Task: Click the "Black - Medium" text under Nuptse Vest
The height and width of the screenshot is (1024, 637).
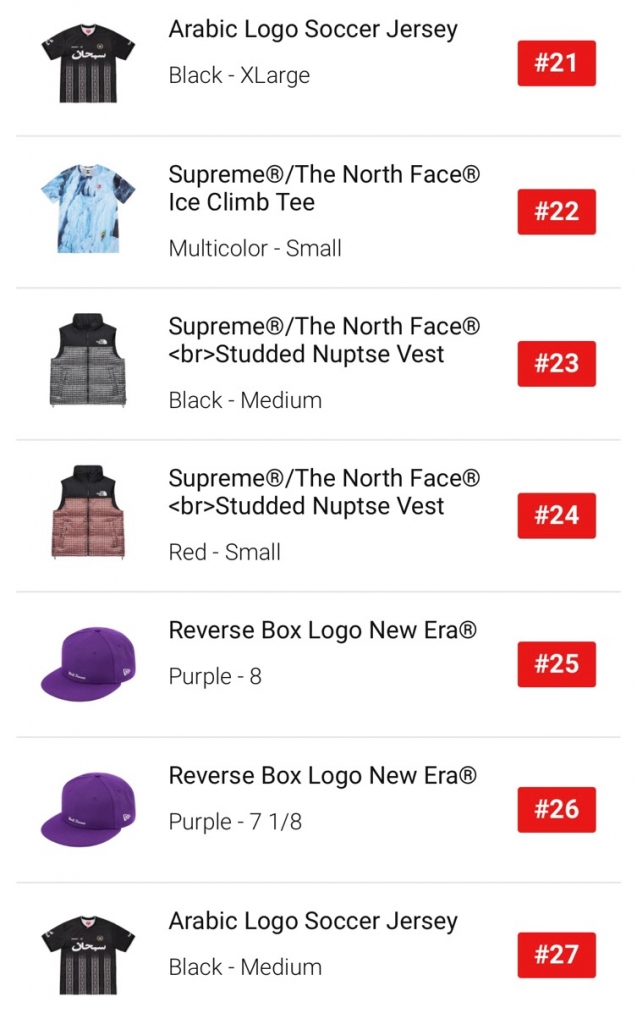Action: (245, 401)
